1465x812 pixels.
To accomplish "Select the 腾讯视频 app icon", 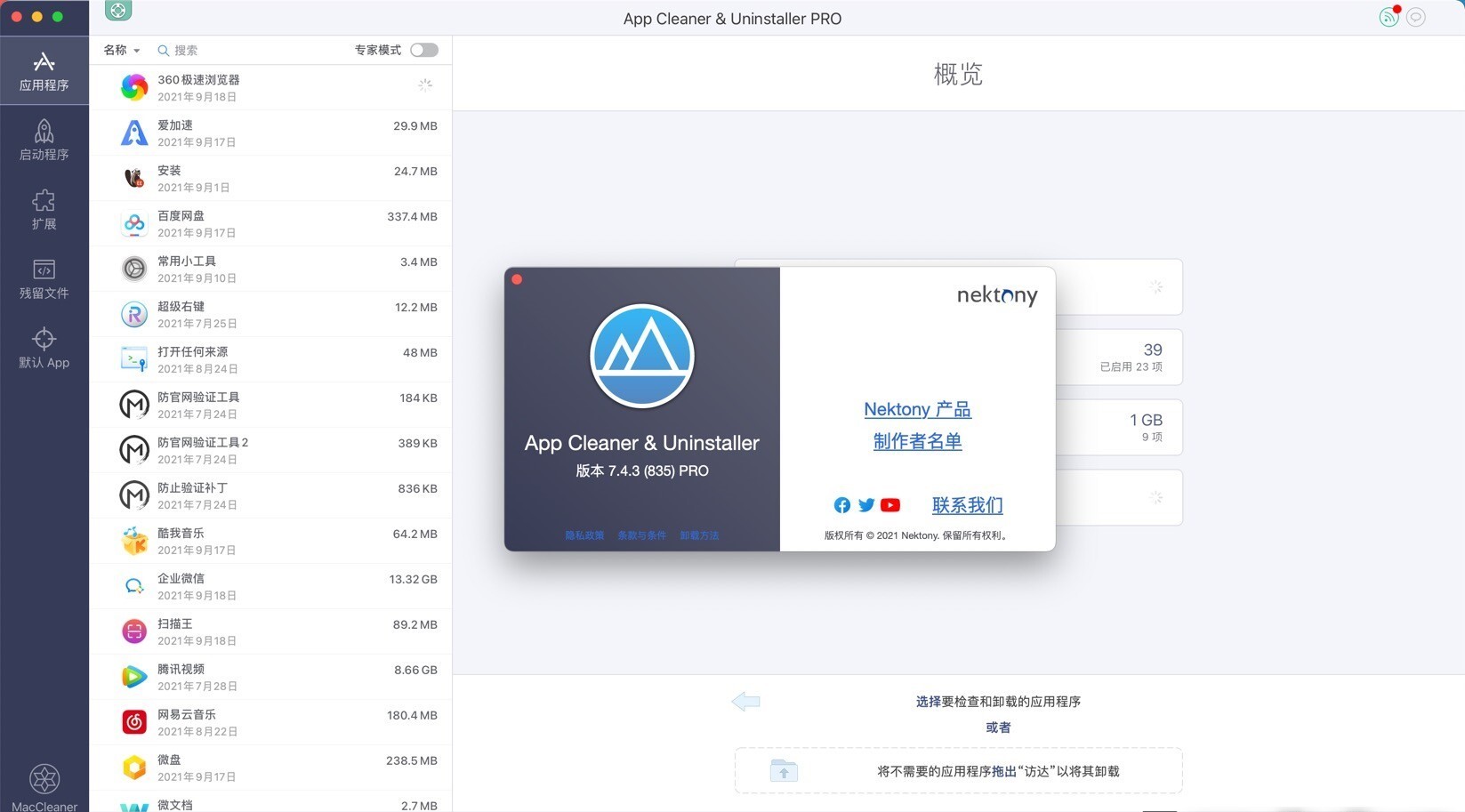I will point(134,677).
